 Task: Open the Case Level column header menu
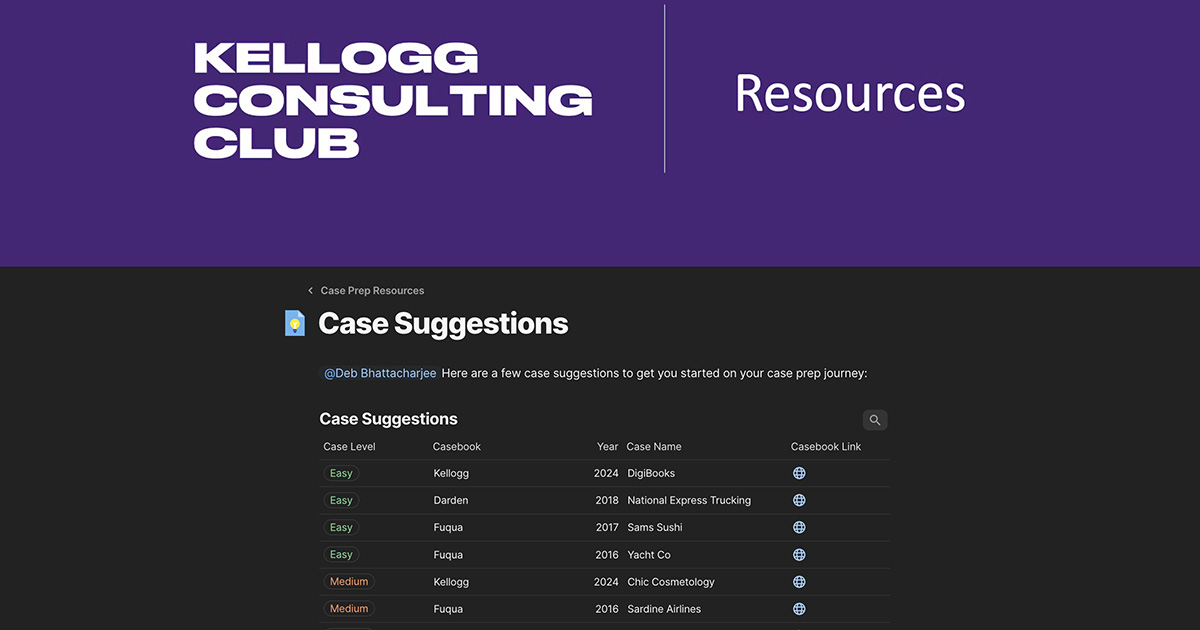pyautogui.click(x=349, y=446)
